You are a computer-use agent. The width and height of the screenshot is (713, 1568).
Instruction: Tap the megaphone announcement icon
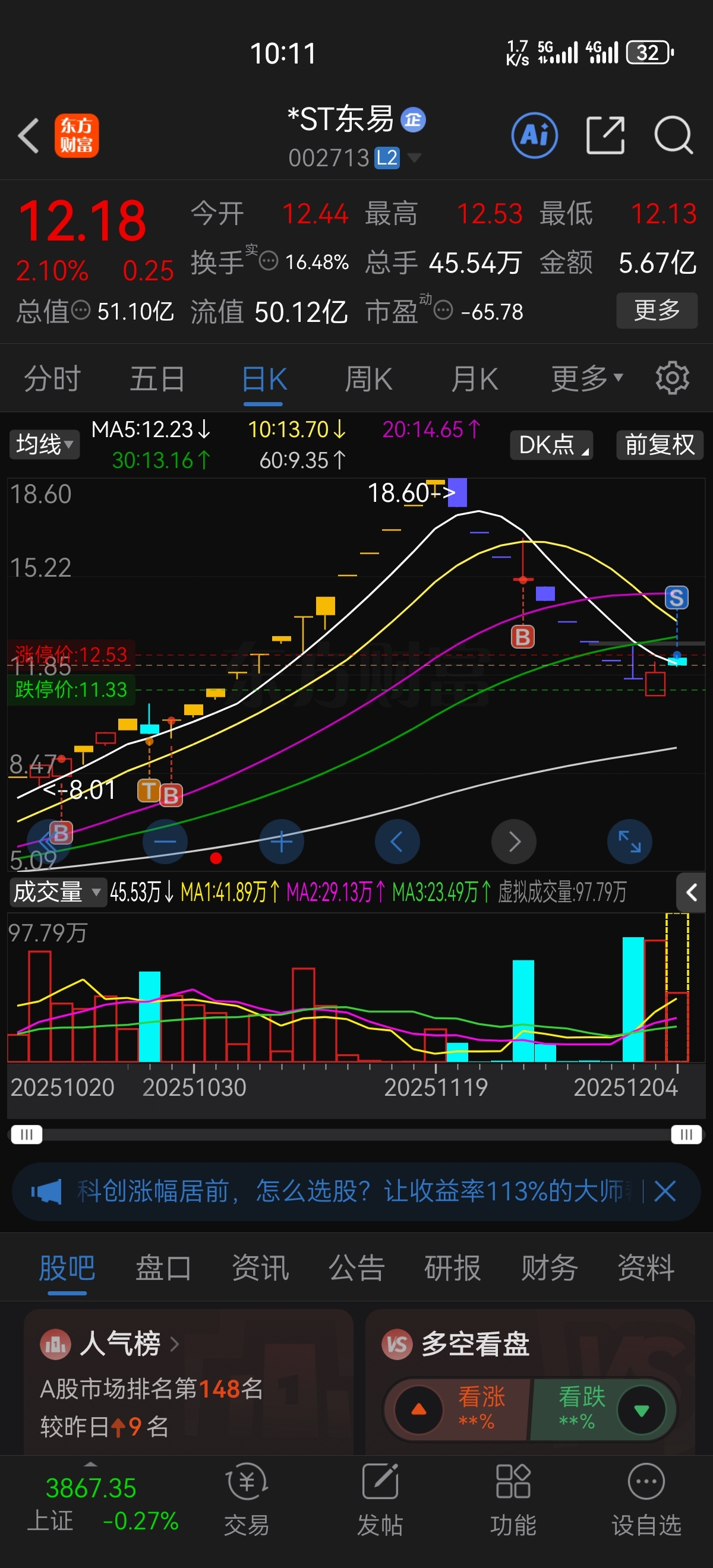47,1191
